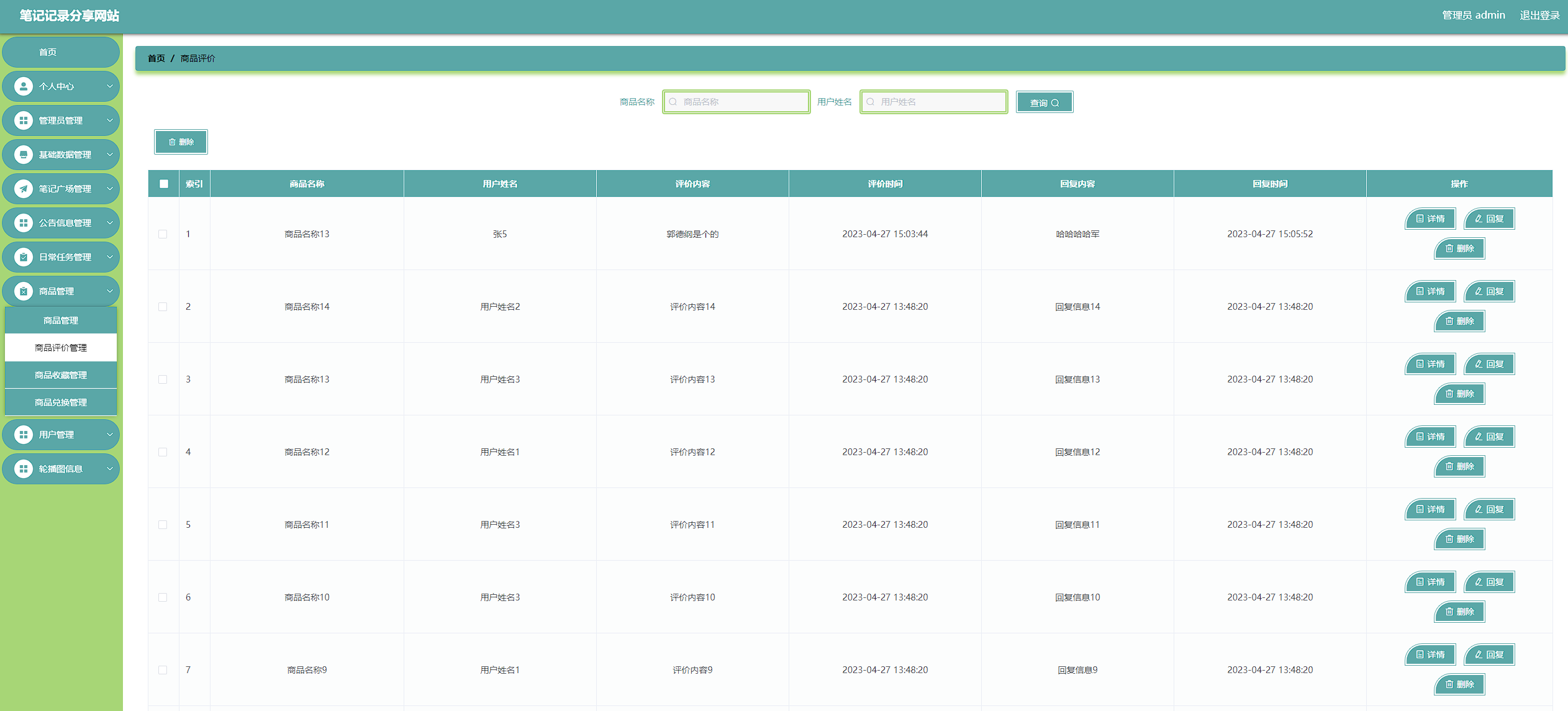Click the 日常任务管理 clipboard icon

point(24,257)
